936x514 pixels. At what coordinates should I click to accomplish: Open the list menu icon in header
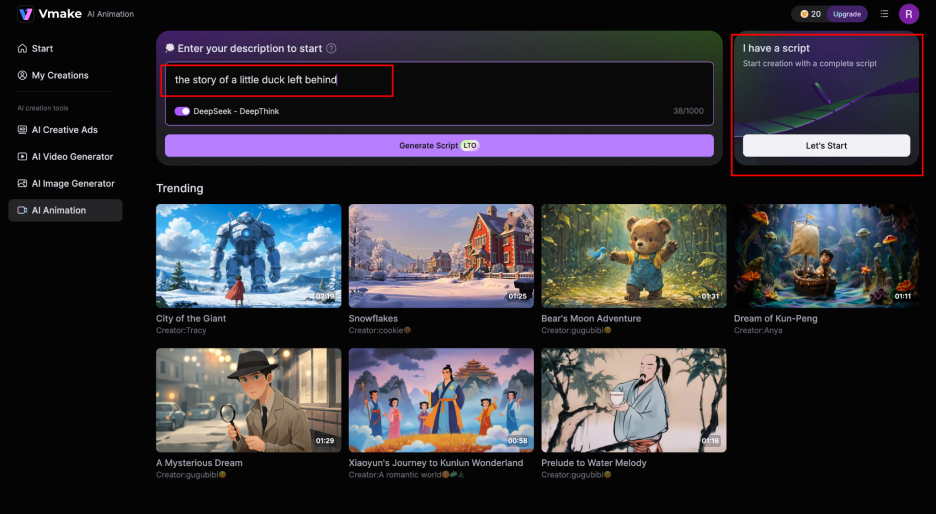pos(884,14)
